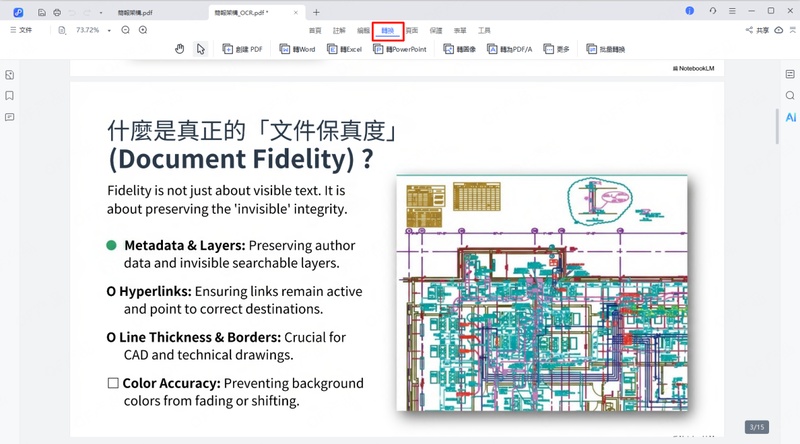
Task: Click the 創建 PDF button
Action: [242, 49]
